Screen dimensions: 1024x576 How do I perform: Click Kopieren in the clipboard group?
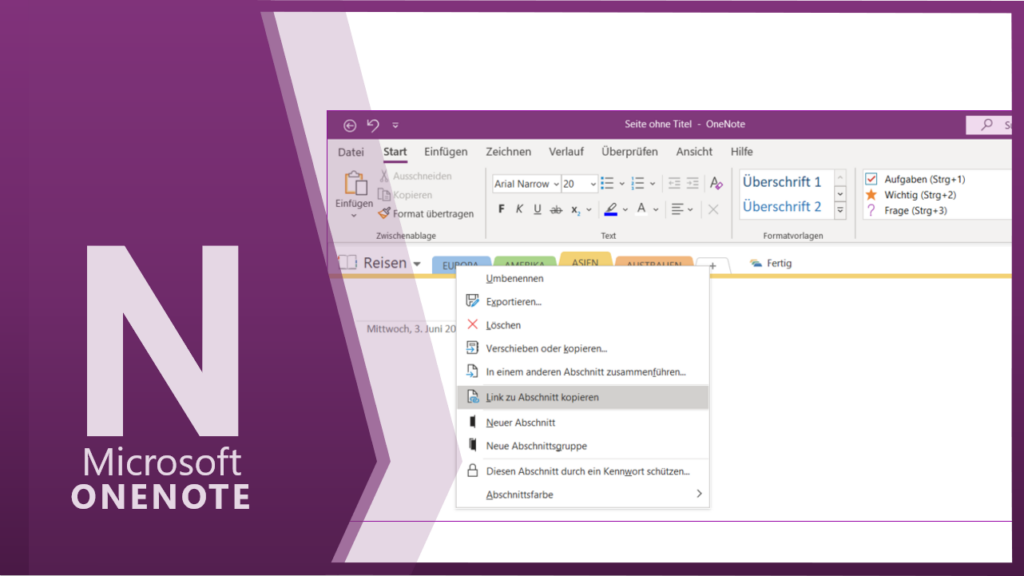(x=406, y=195)
